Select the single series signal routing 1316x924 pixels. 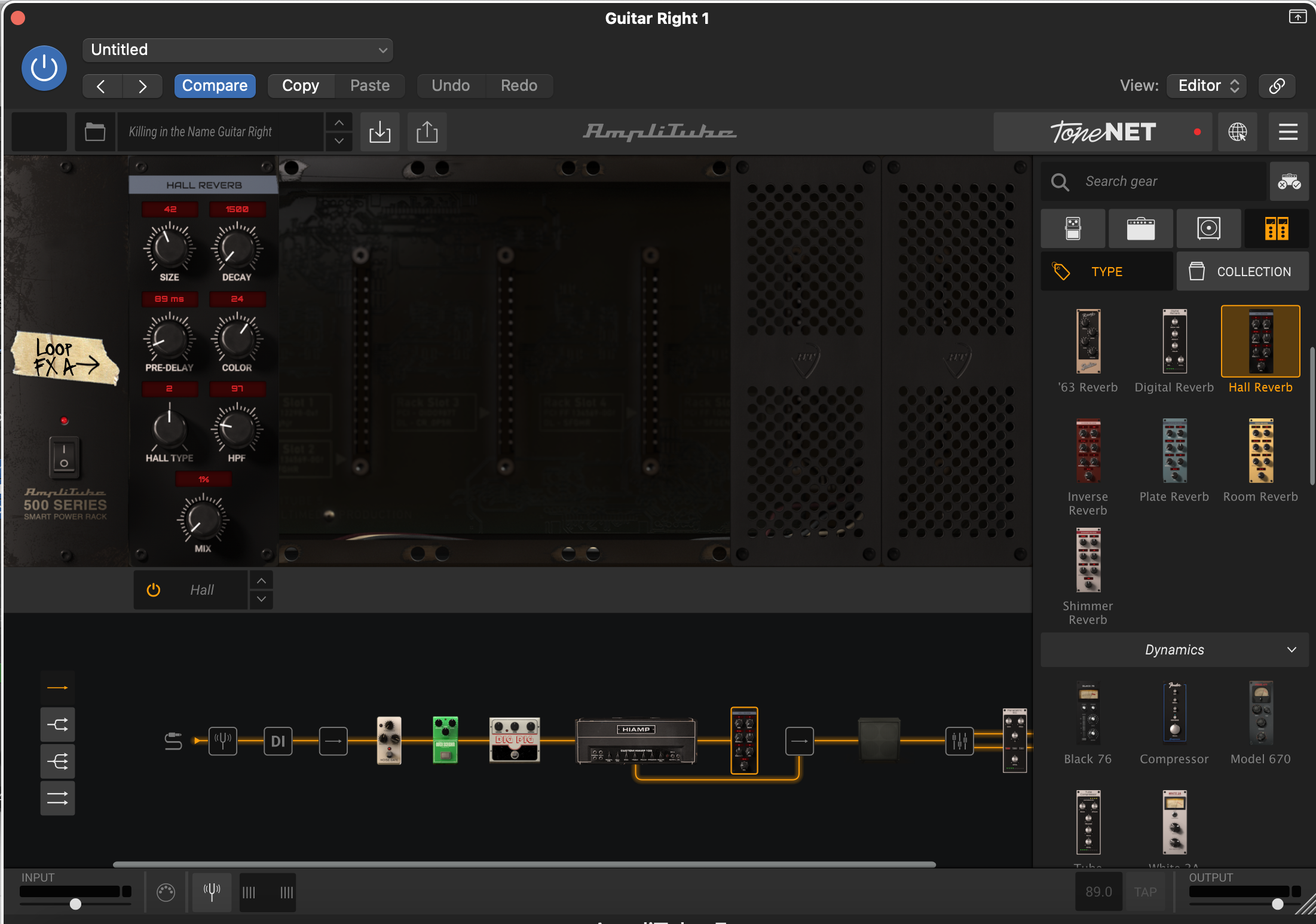[57, 688]
